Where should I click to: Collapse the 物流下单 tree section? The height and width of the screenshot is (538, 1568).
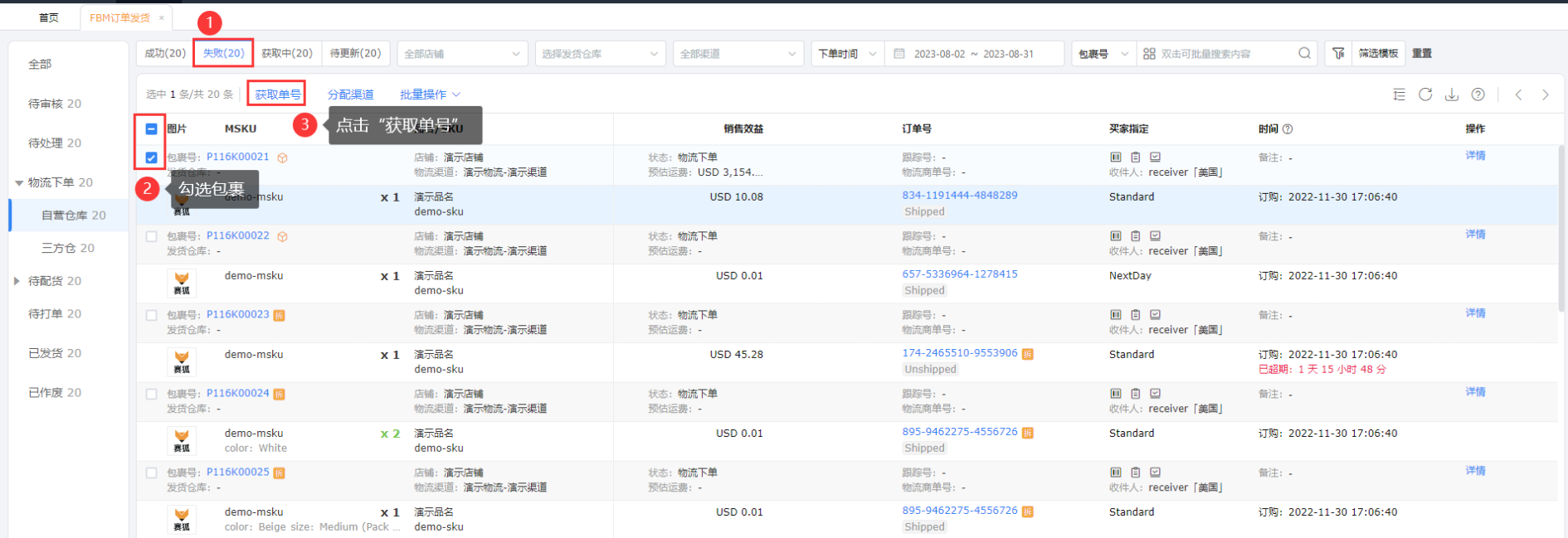pyautogui.click(x=19, y=182)
